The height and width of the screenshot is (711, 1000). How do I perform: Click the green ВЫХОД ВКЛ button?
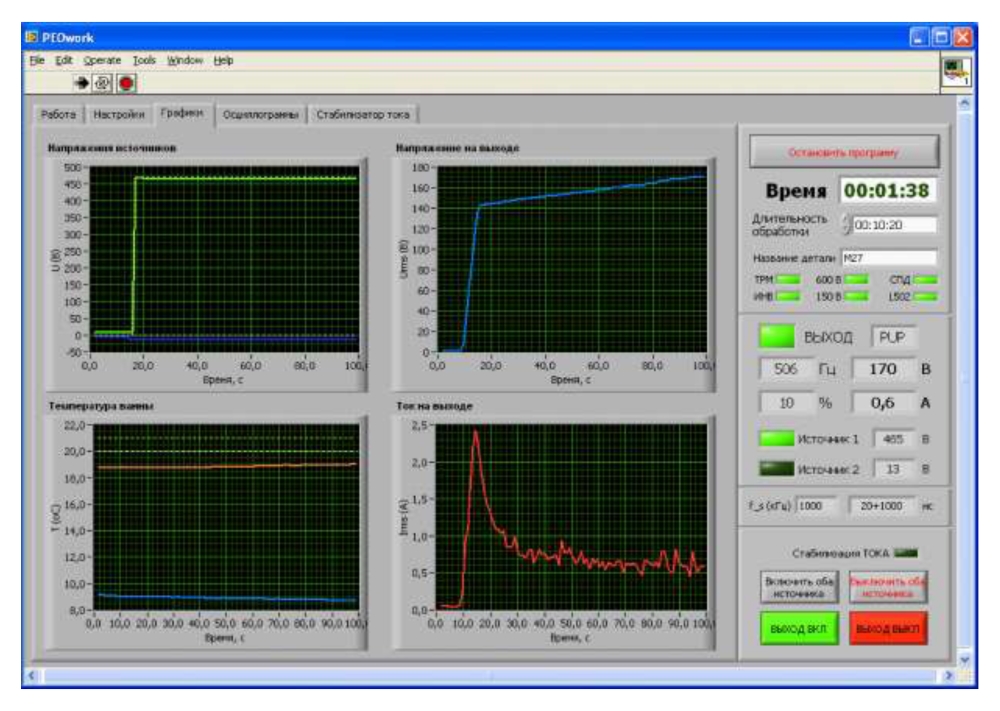point(799,629)
